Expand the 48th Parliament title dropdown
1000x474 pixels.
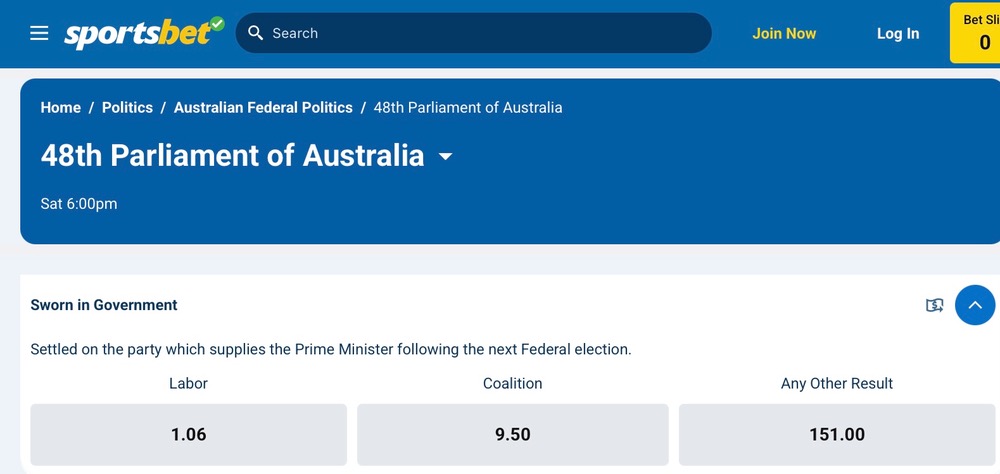445,156
